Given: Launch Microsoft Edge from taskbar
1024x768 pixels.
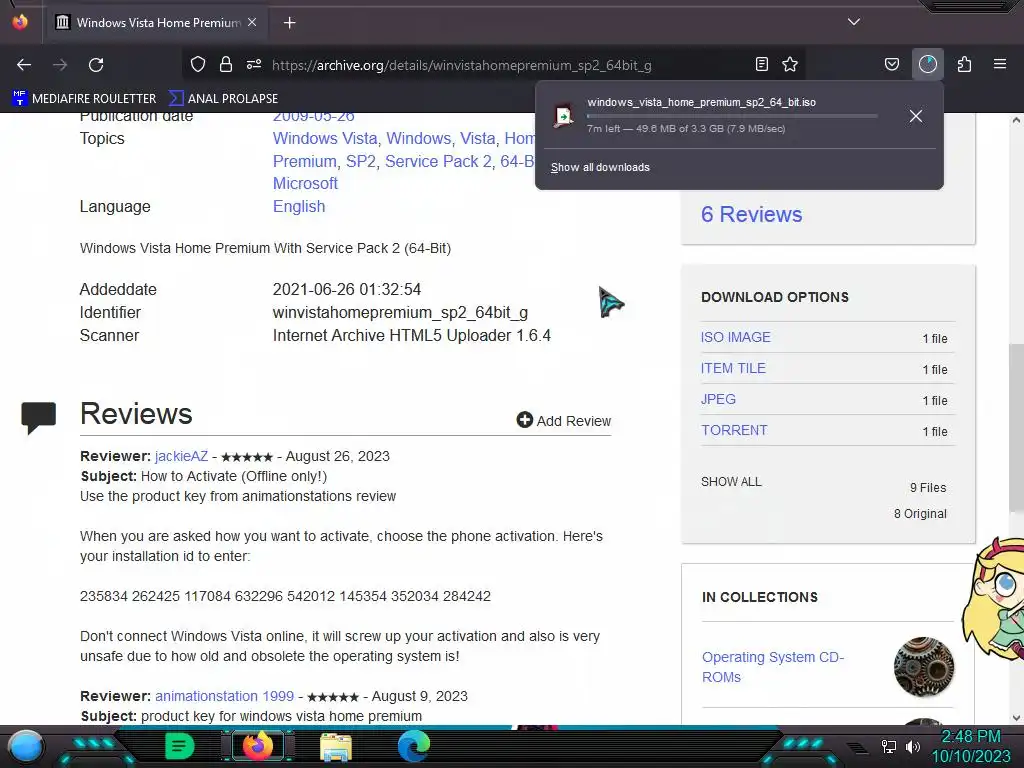Looking at the screenshot, I should (x=414, y=746).
